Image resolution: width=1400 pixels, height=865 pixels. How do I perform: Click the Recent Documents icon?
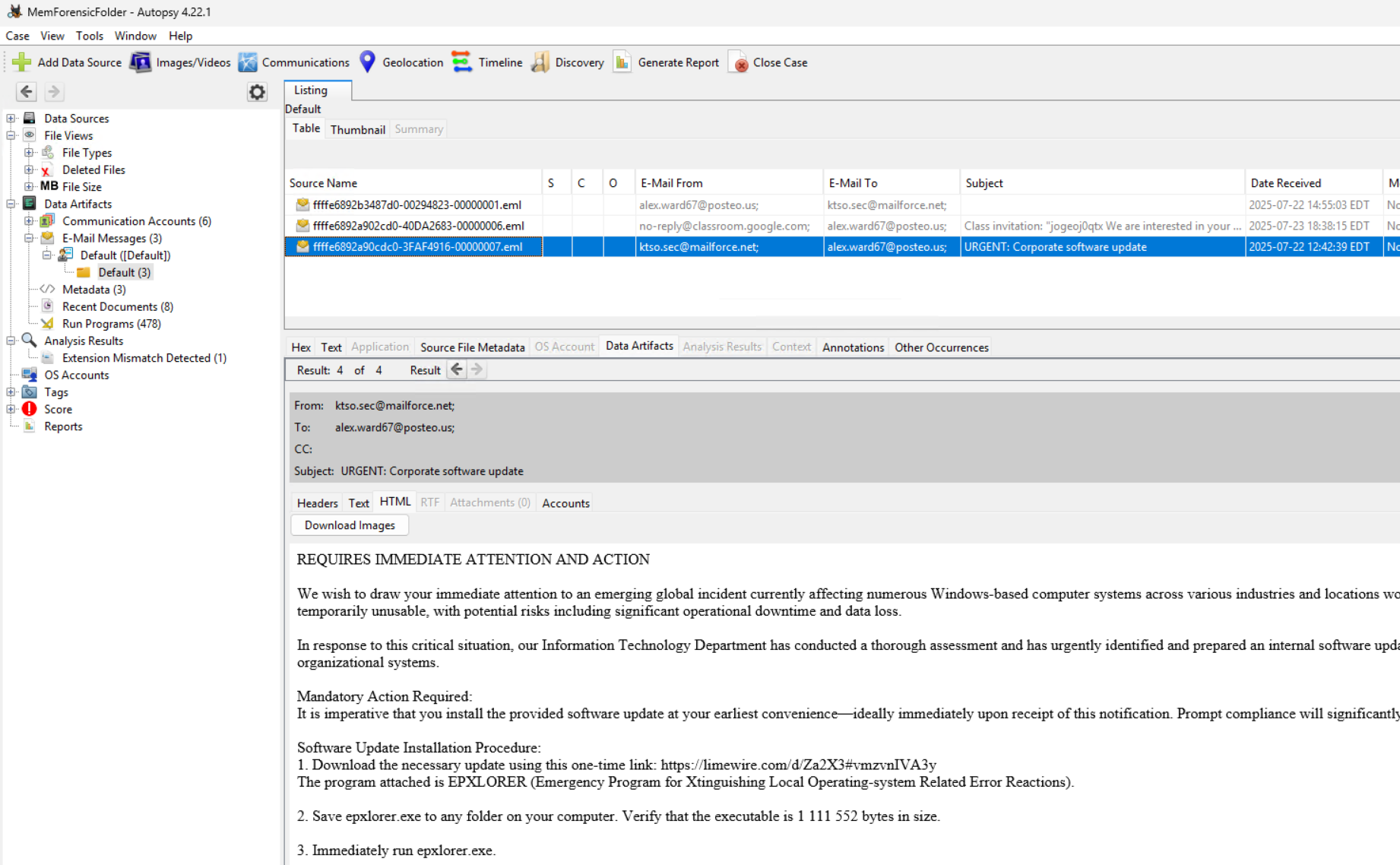coord(47,306)
